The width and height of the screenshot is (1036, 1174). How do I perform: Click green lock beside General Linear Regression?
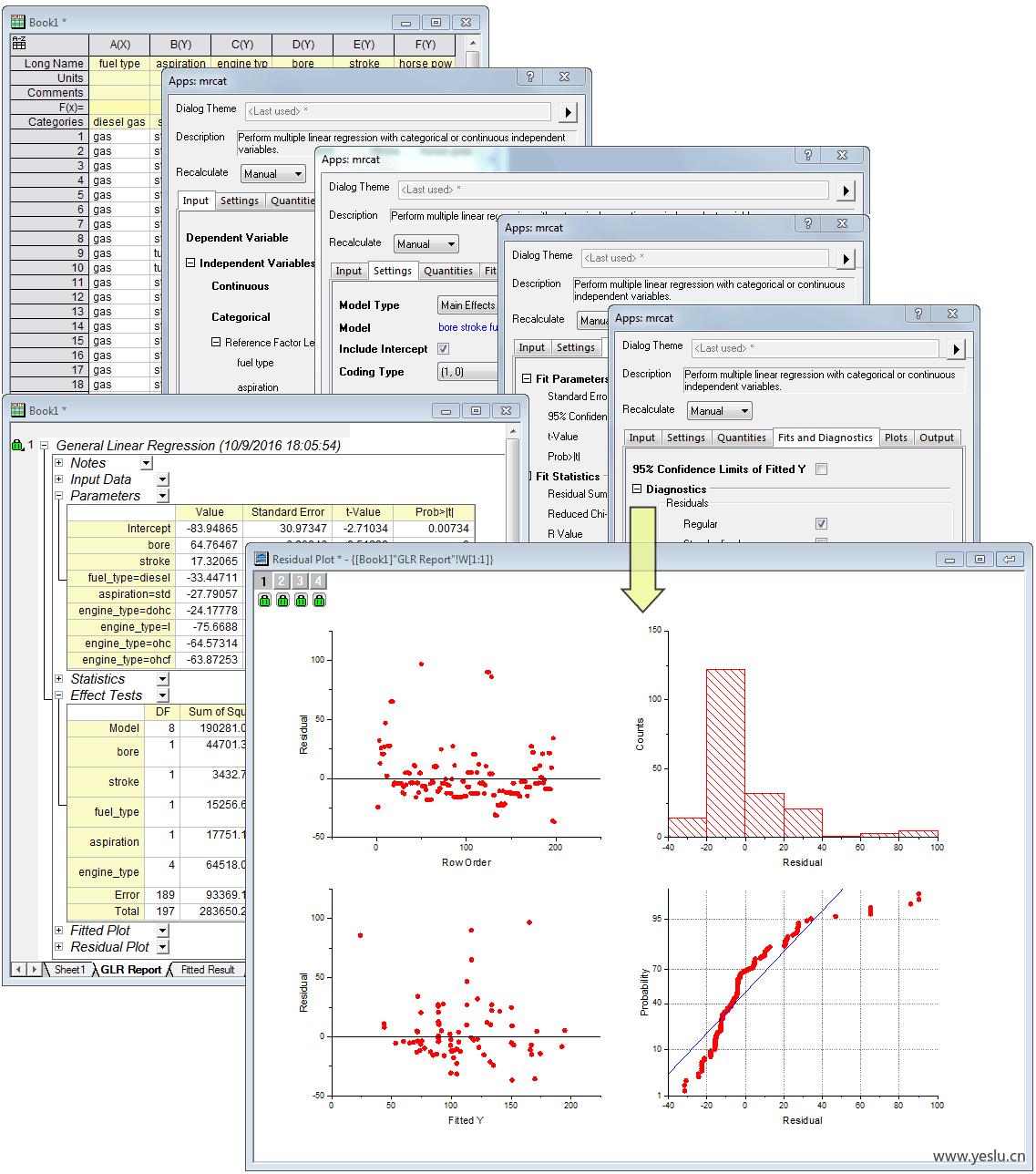pos(16,445)
